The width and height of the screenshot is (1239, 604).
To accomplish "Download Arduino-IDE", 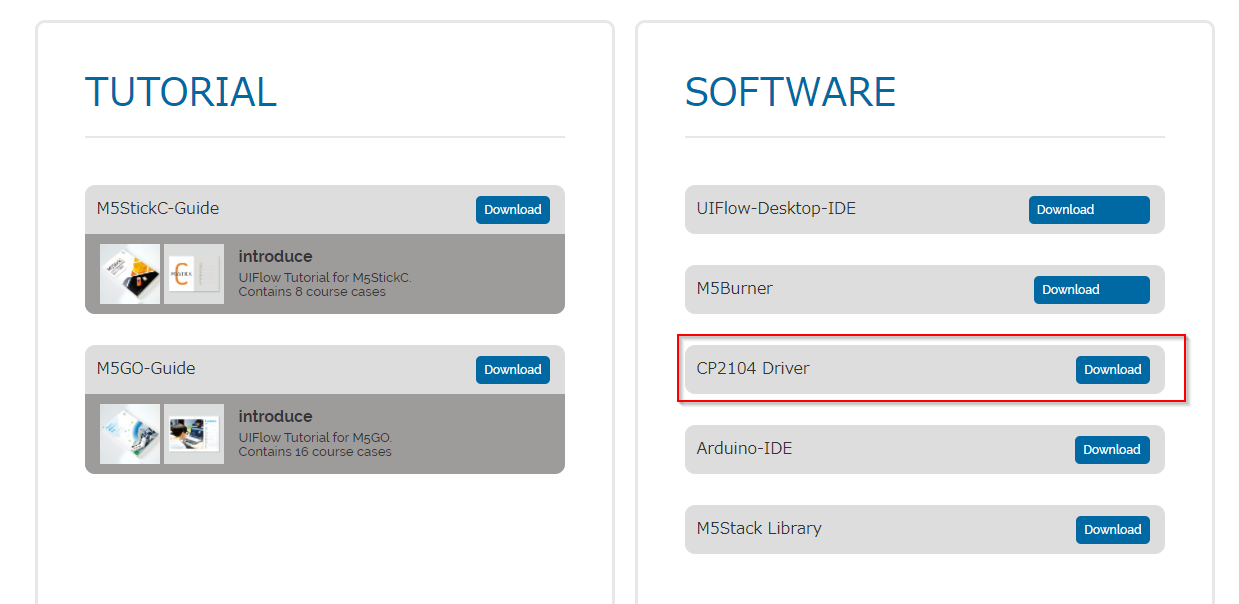I will pyautogui.click(x=1112, y=450).
